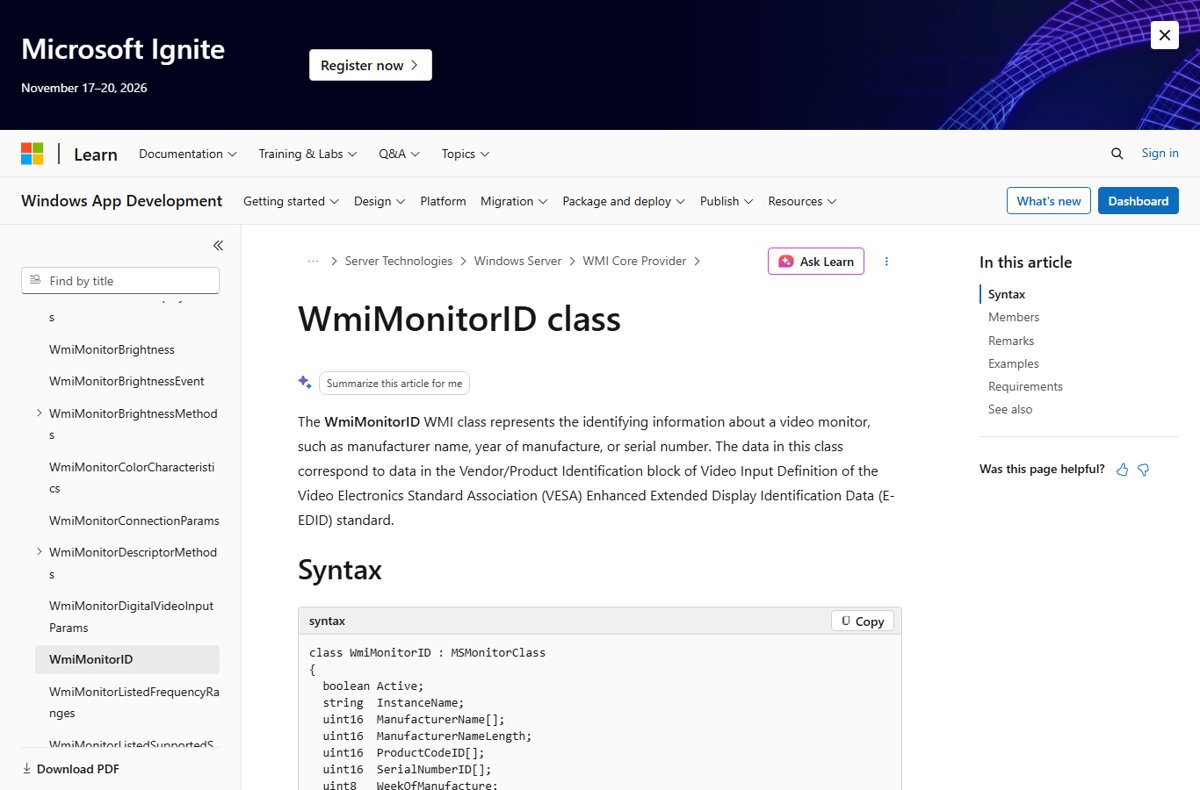Open the Platform menu item
Image resolution: width=1200 pixels, height=790 pixels.
tap(443, 201)
